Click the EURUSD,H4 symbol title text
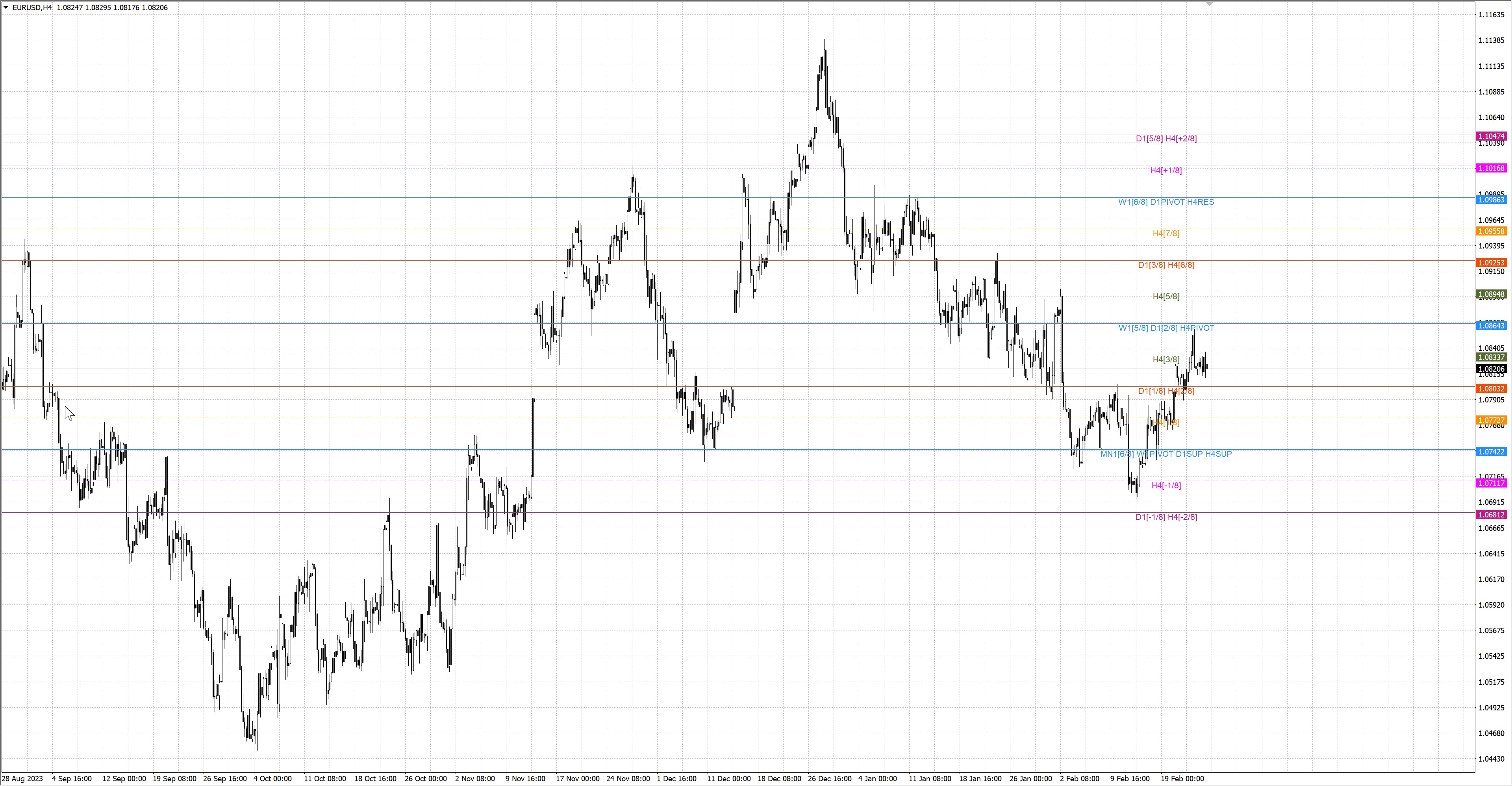 31,7
